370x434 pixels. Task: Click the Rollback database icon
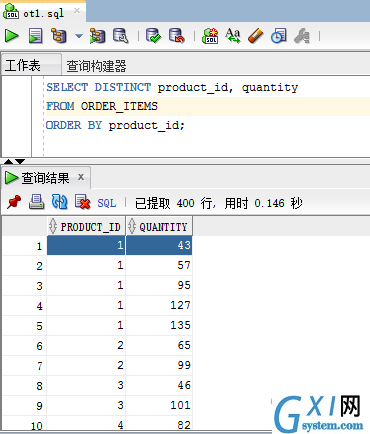tap(177, 36)
